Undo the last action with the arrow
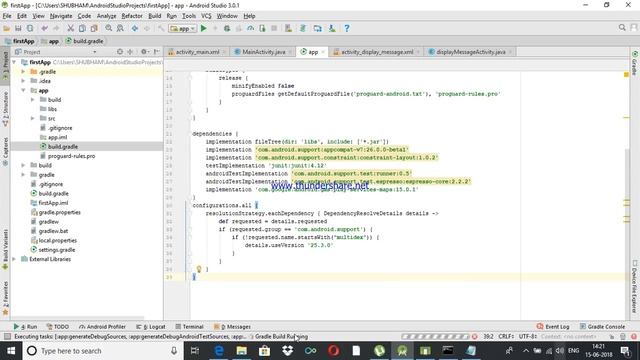This screenshot has width=640, height=360. click(44, 28)
